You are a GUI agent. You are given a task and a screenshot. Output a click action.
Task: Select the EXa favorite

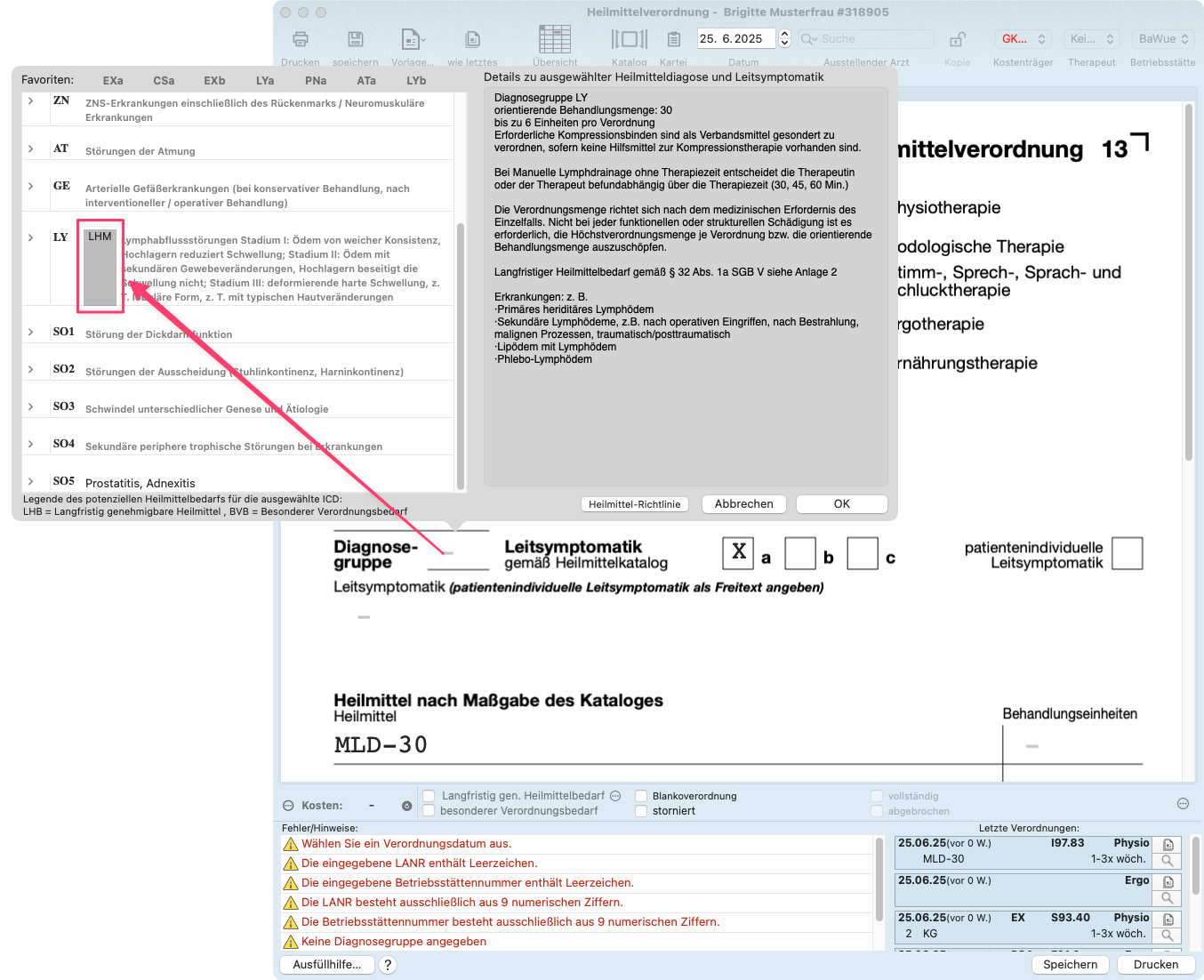113,81
